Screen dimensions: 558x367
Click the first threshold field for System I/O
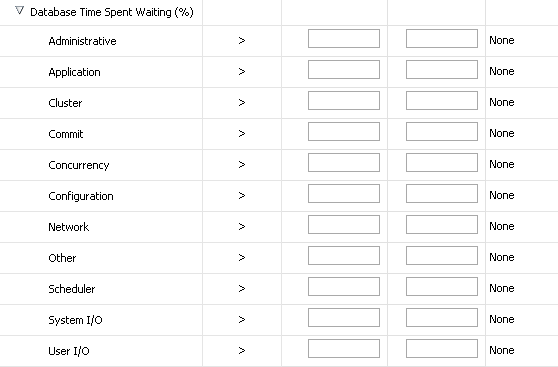(x=344, y=317)
